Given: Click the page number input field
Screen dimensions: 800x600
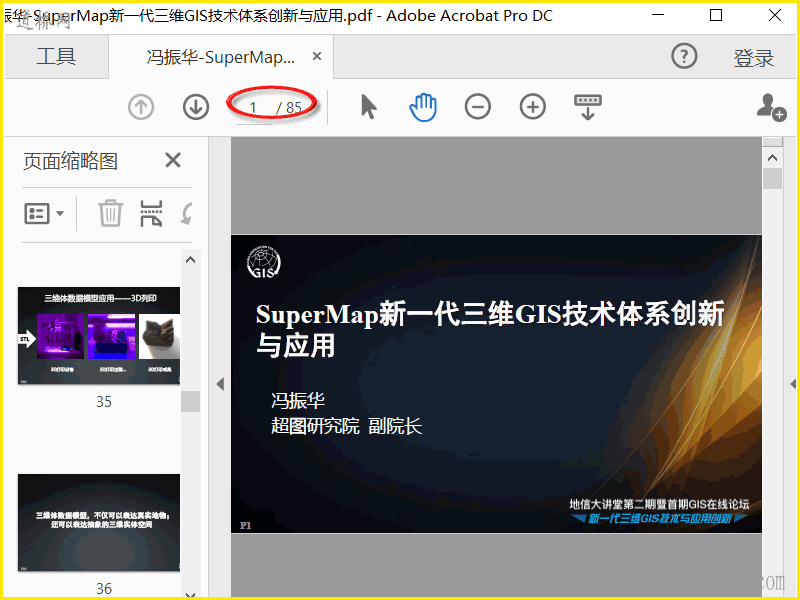Looking at the screenshot, I should pos(254,108).
